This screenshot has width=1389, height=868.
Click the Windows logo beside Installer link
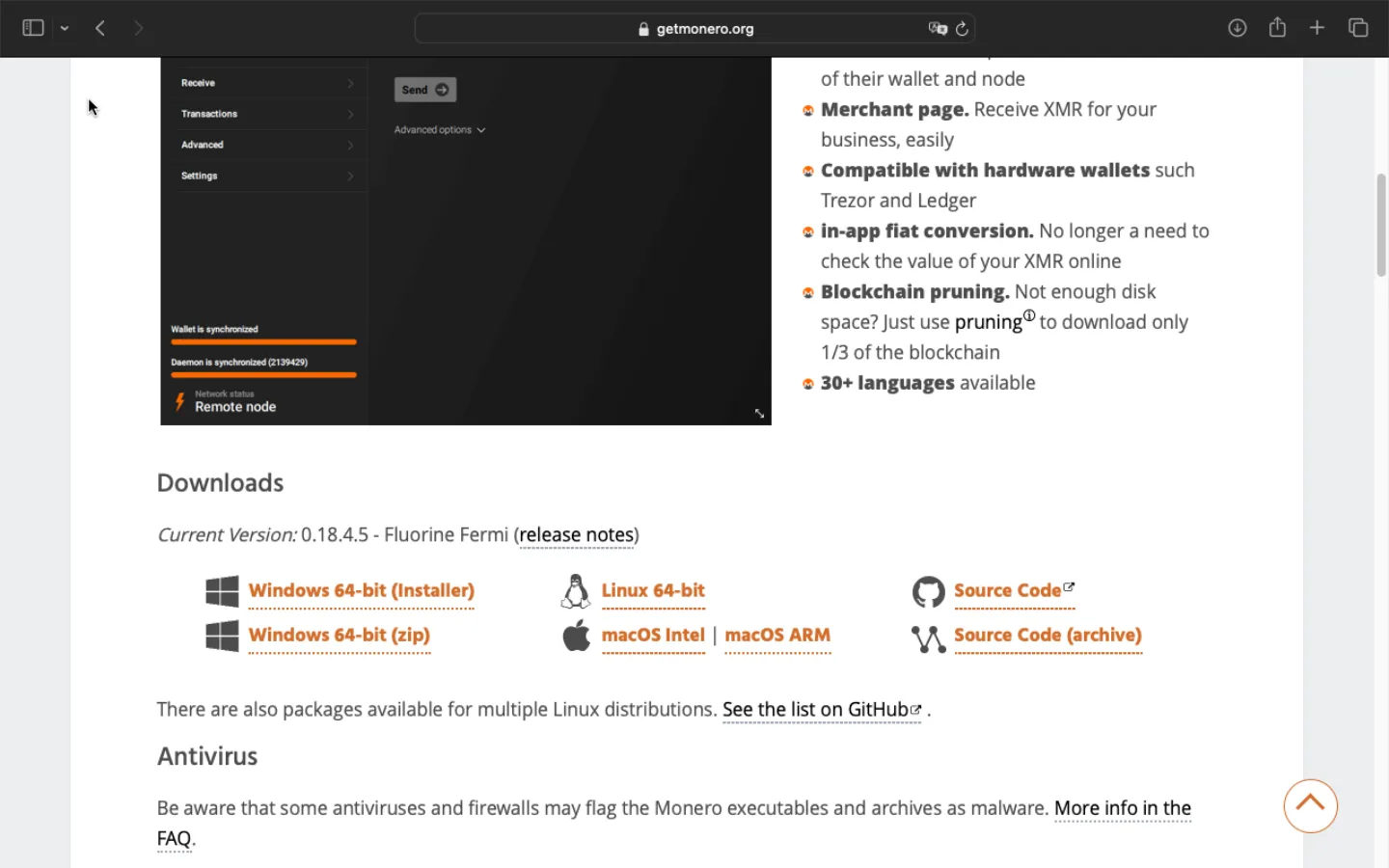[222, 591]
